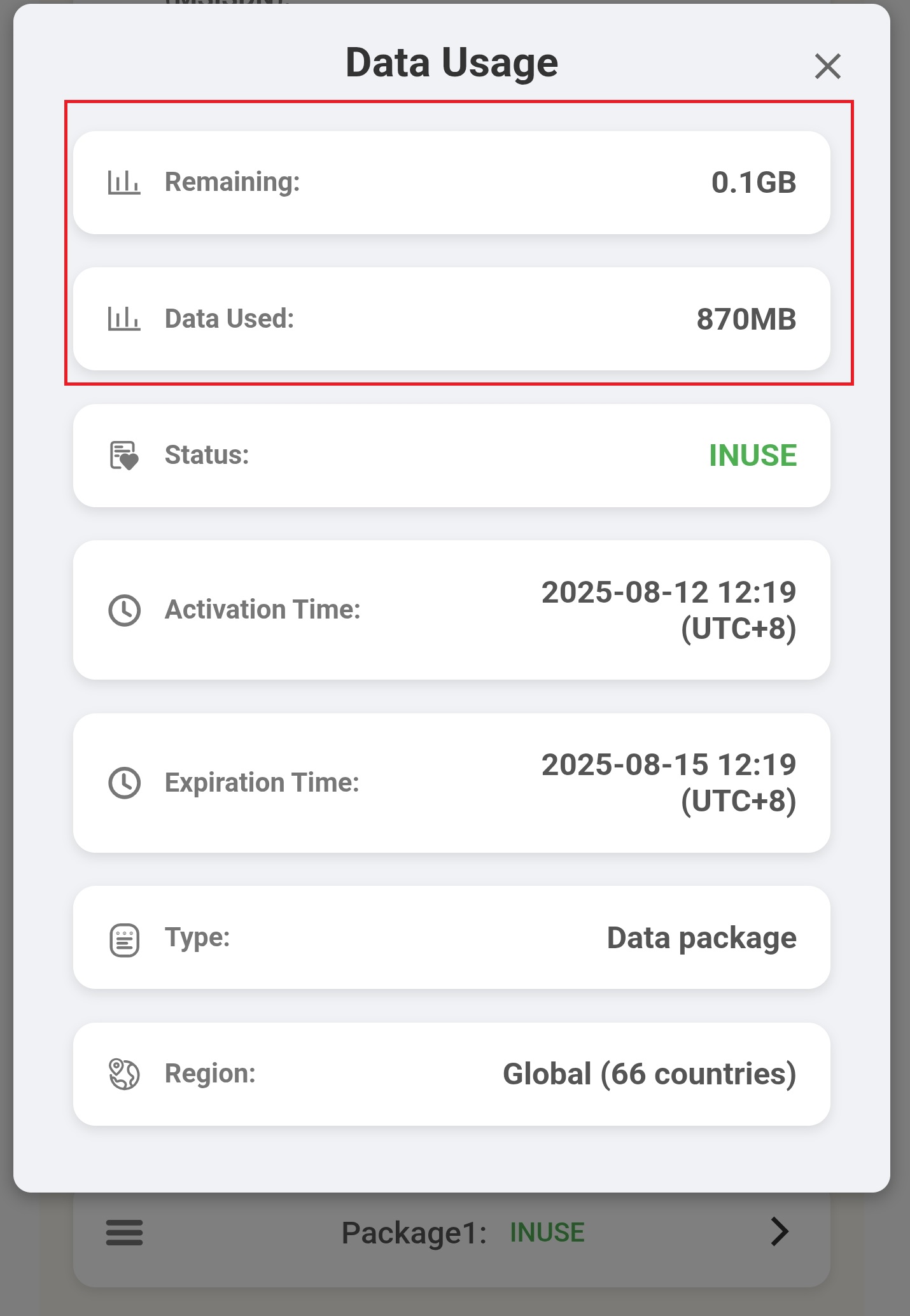The width and height of the screenshot is (910, 1316).
Task: Open the hamburger menu beside Package1
Action: tap(124, 1232)
